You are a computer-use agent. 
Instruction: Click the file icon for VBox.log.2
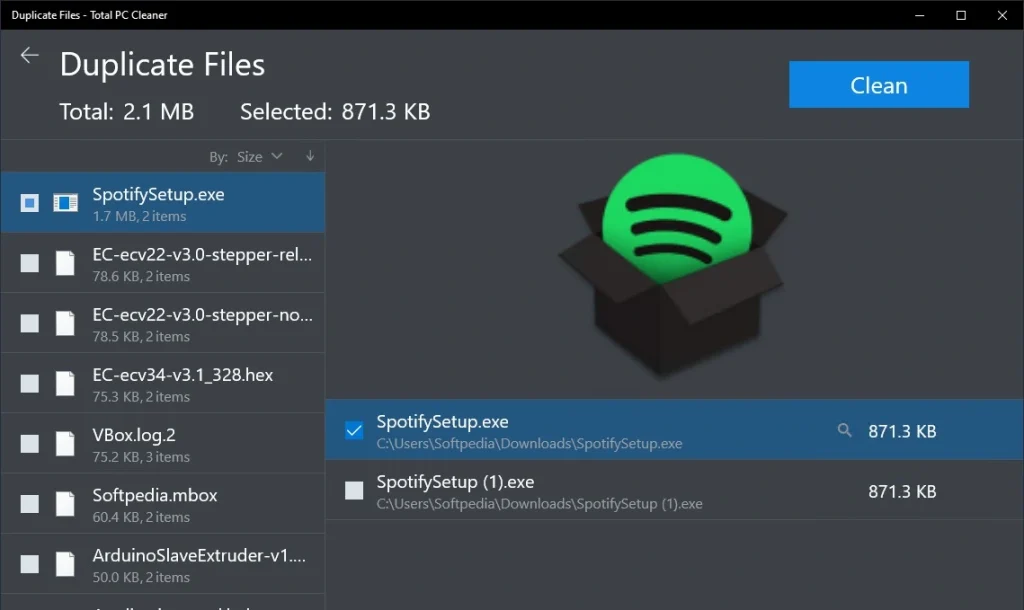(65, 443)
